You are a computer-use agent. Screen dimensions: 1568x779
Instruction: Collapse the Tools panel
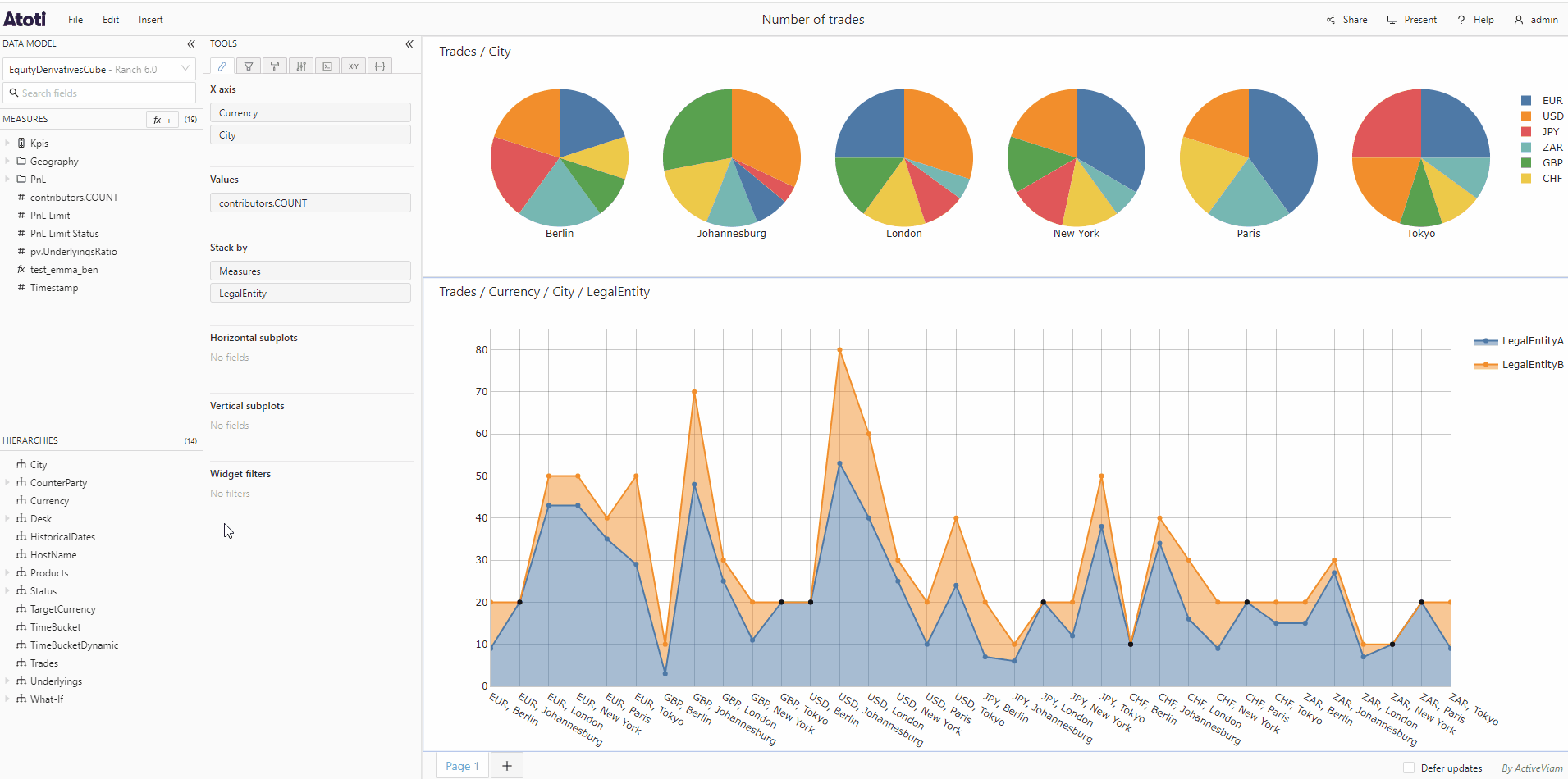pyautogui.click(x=409, y=44)
